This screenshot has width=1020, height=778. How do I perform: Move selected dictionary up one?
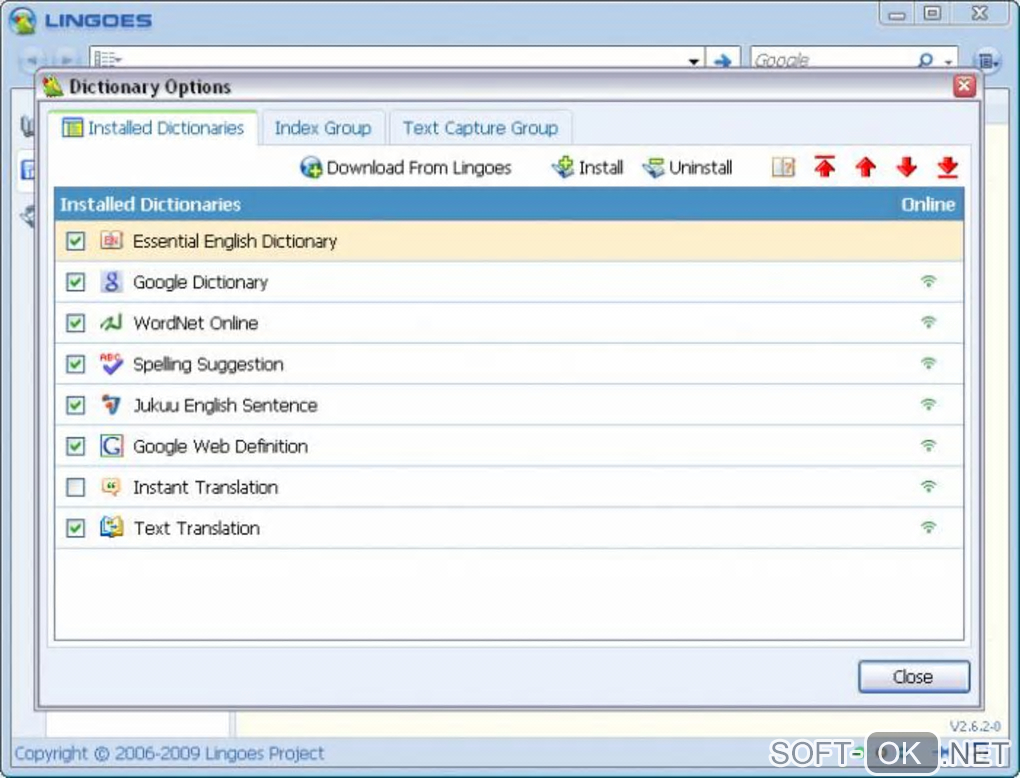click(x=866, y=168)
